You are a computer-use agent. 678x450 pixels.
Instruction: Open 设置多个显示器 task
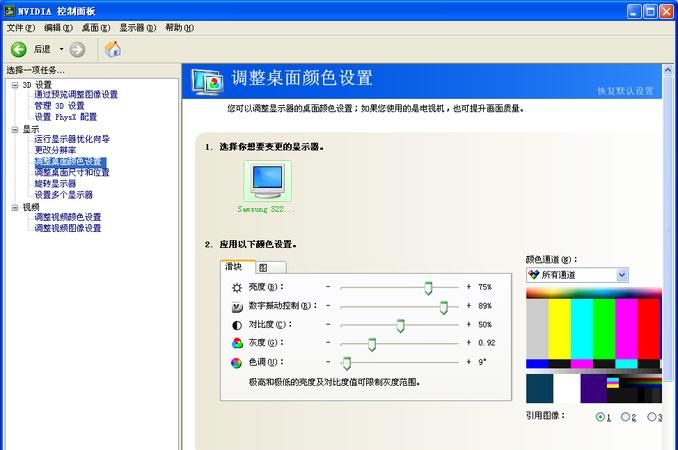(x=64, y=195)
